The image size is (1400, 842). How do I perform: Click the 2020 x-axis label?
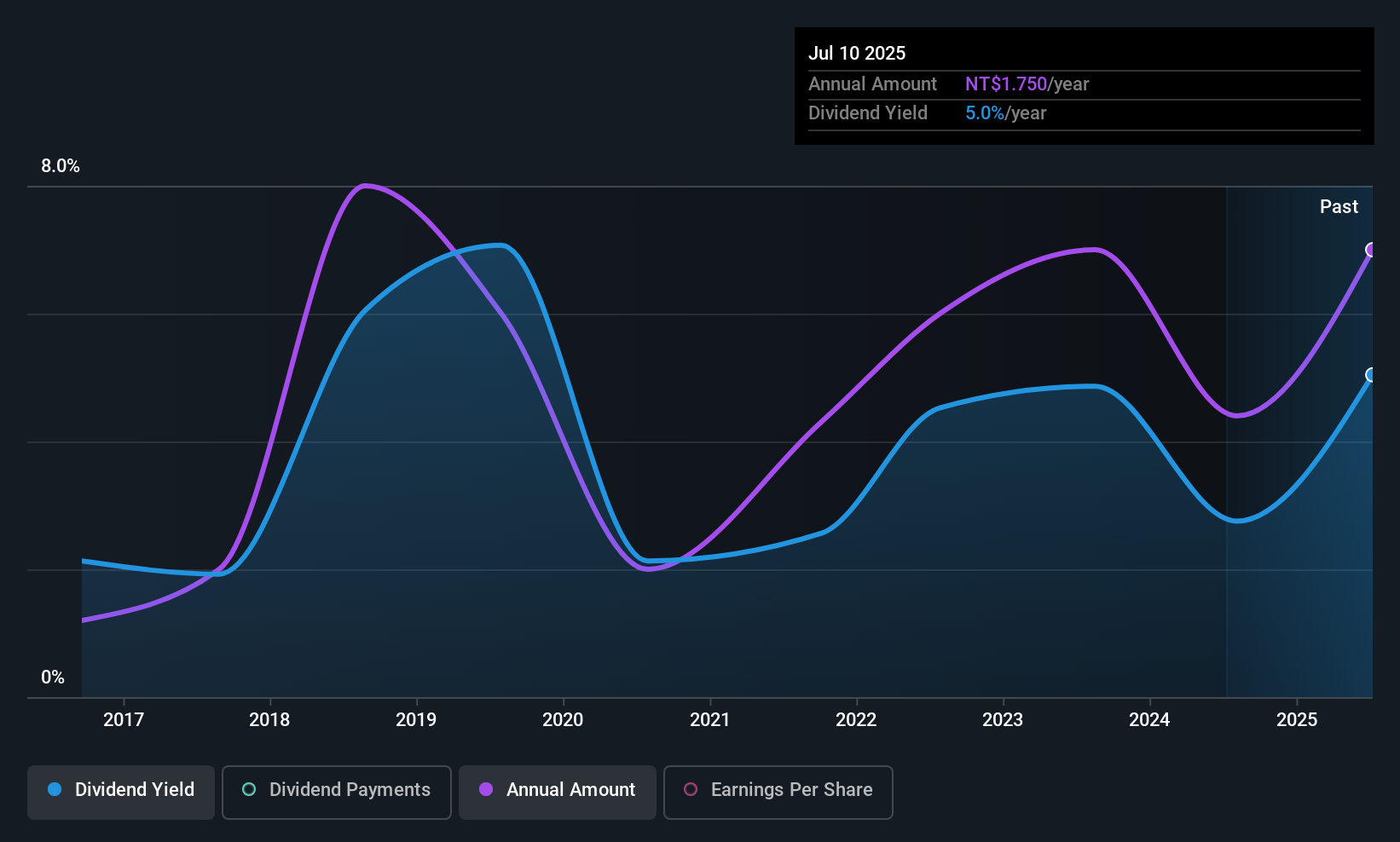point(563,719)
